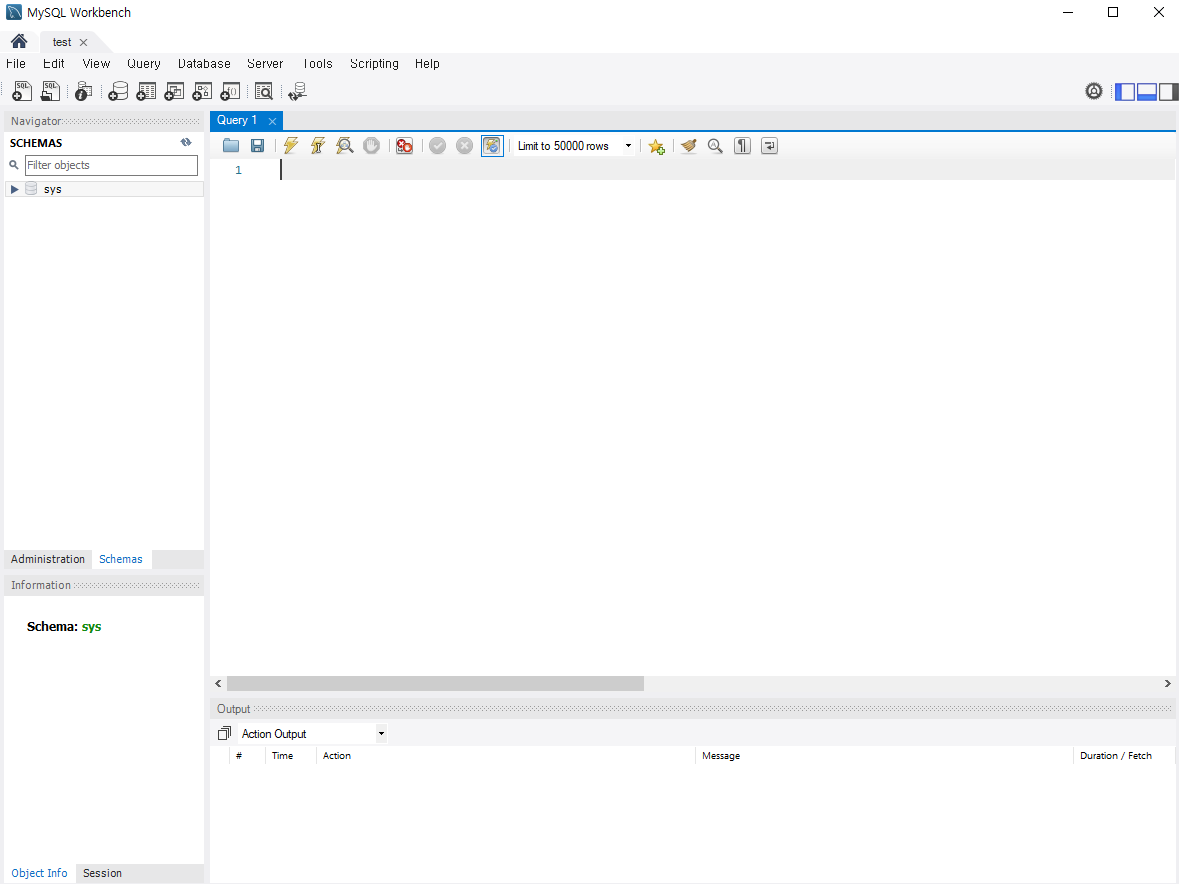Click the scrollbar left arrow
This screenshot has height=884, width=1179.
(x=218, y=683)
